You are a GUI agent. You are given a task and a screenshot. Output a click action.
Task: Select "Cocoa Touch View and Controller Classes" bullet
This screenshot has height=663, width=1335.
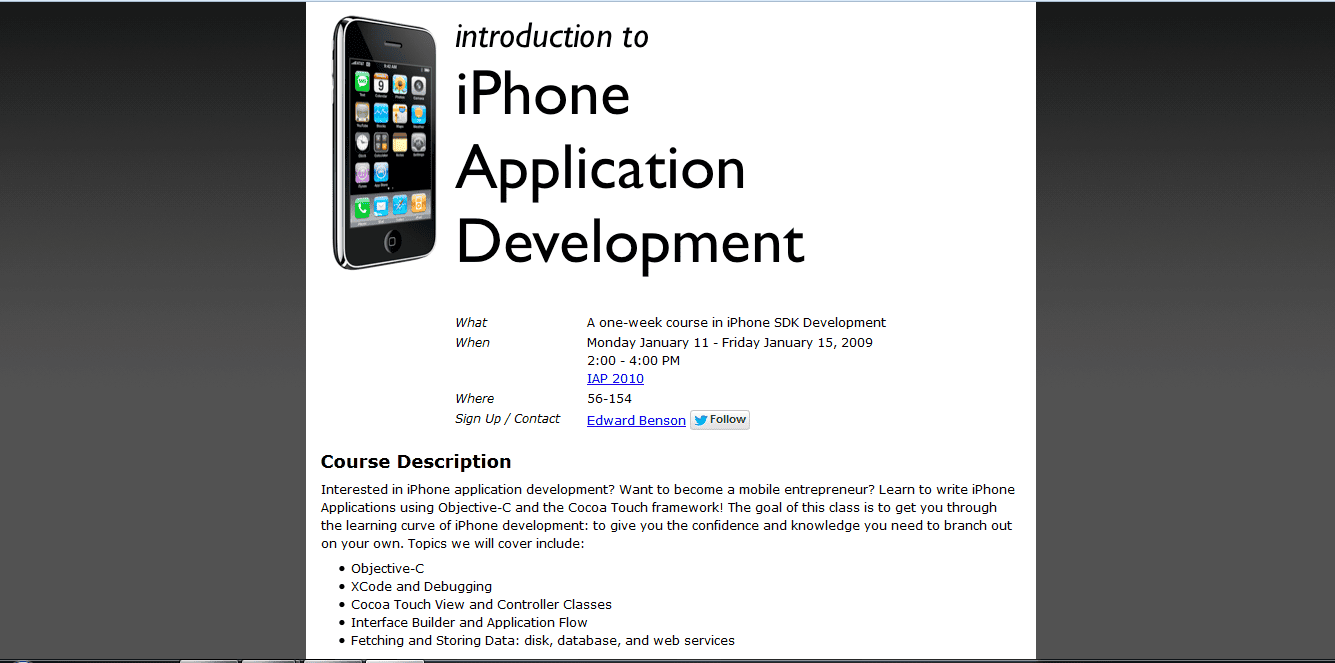481,605
